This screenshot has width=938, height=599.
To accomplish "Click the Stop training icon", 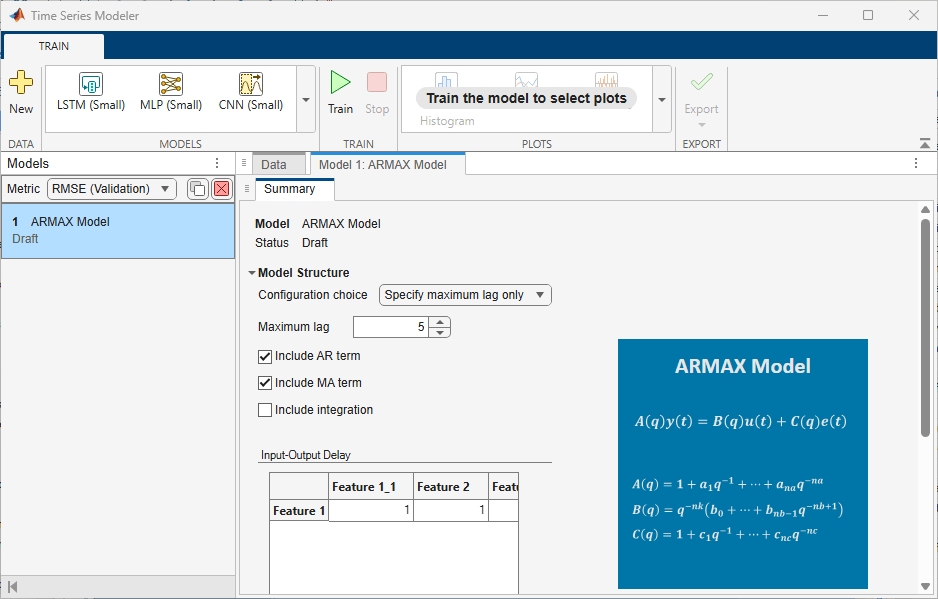I will point(377,83).
